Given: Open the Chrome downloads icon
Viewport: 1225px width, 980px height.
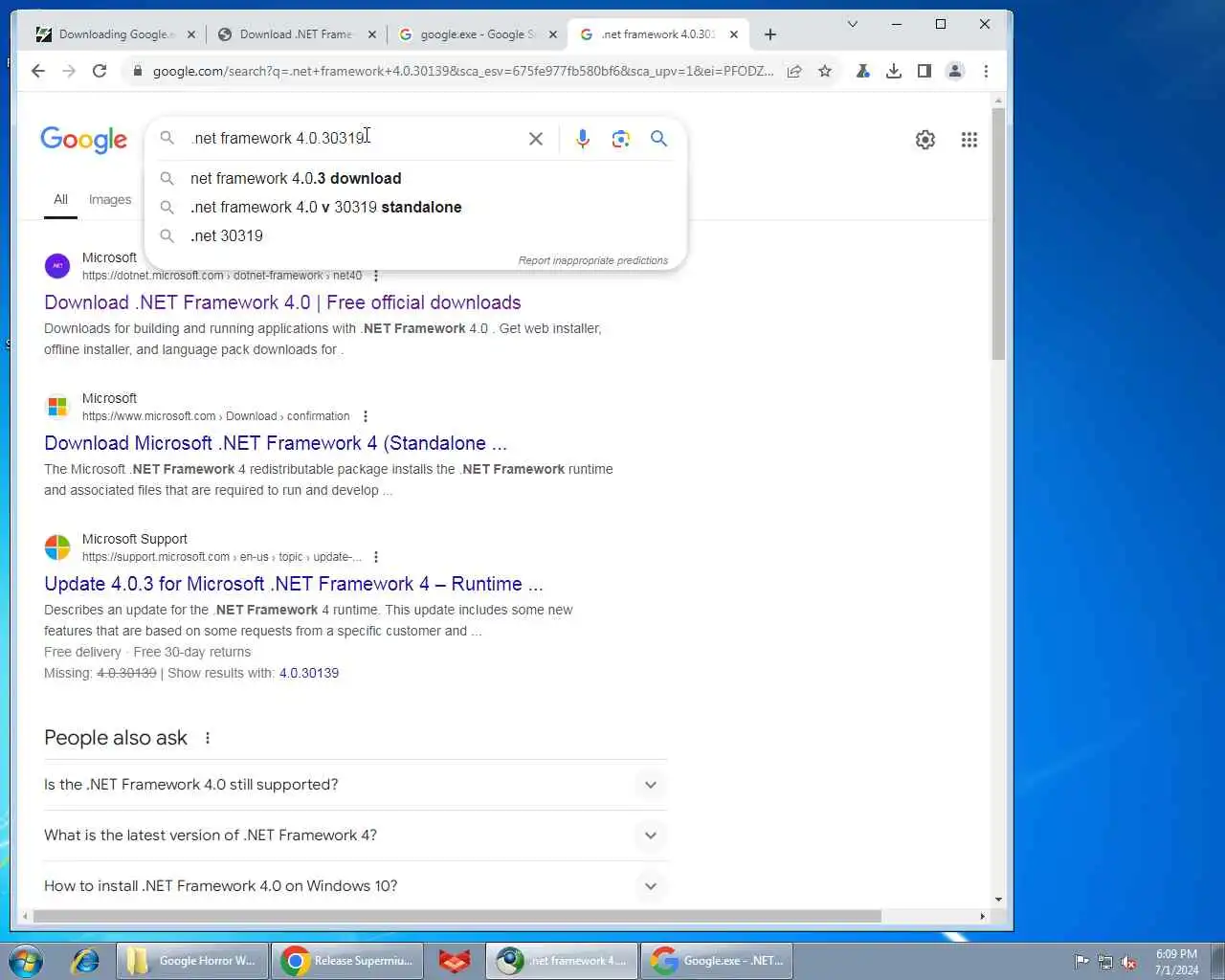Looking at the screenshot, I should [x=893, y=71].
